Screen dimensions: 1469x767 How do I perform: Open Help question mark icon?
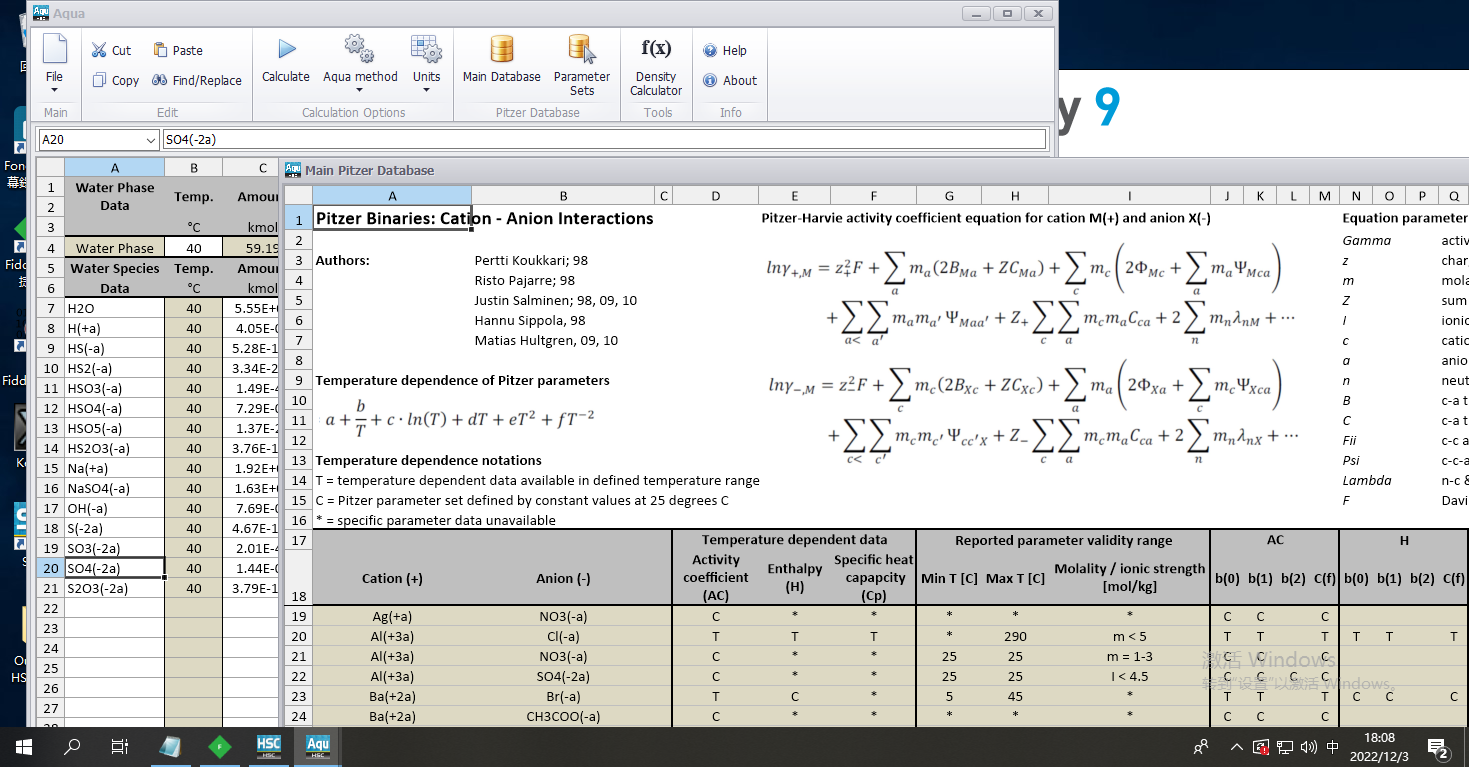[x=710, y=50]
